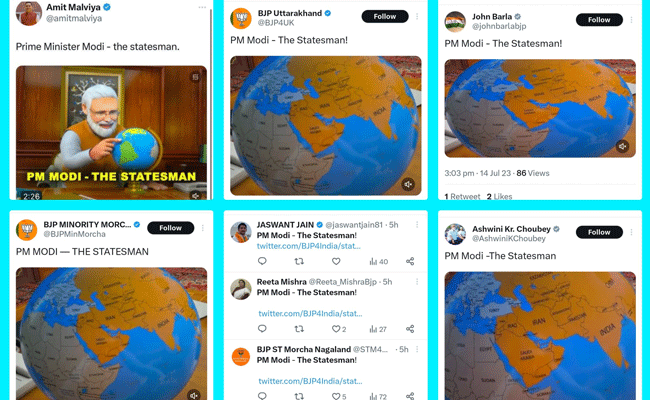
Task: Open twitter.com/BJP4India link in Jaswant Jain tweet
Action: coord(309,246)
